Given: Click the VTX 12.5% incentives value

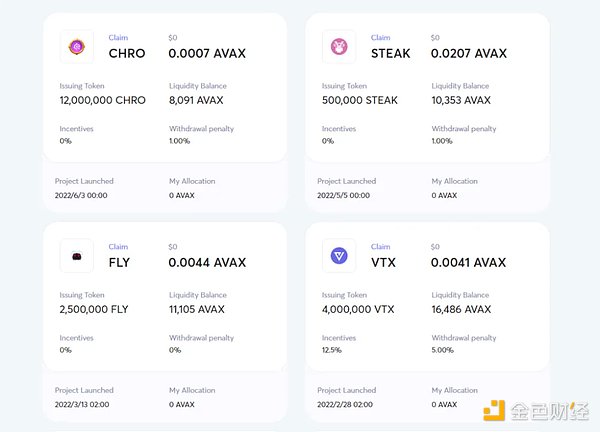Looking at the screenshot, I should tap(331, 350).
